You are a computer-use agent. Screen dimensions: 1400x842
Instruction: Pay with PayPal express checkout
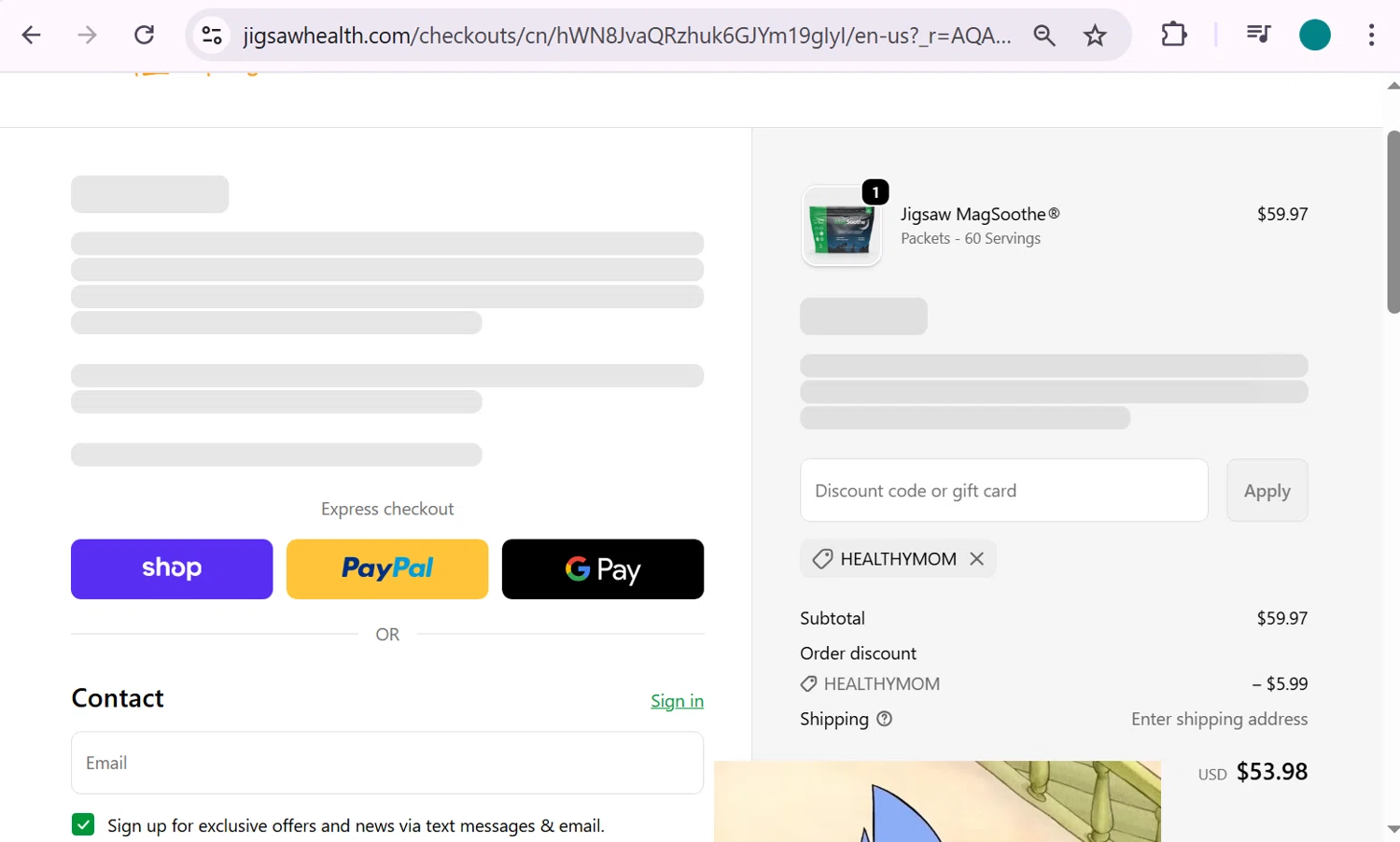[x=387, y=568]
